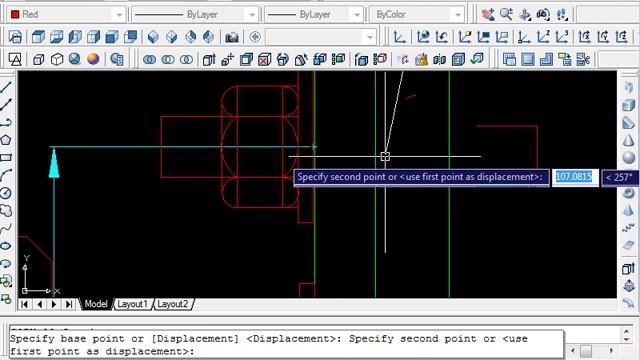The image size is (640, 360).
Task: Switch to the Layout1 tab
Action: point(132,304)
